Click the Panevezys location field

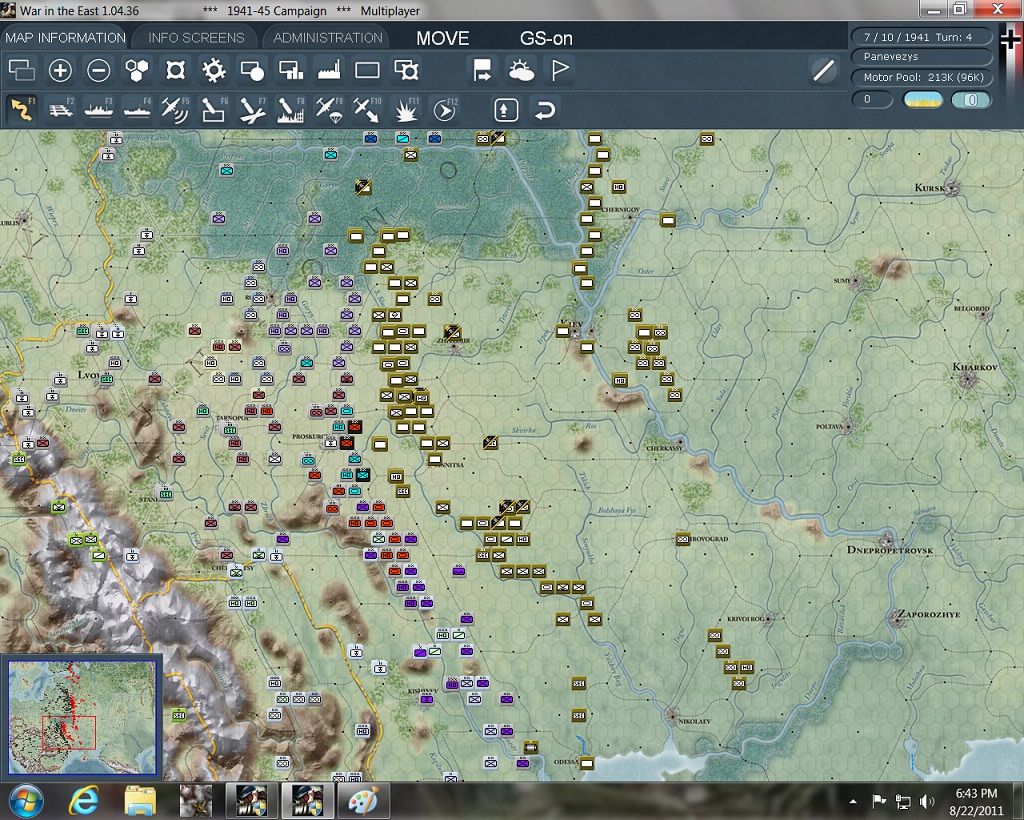click(921, 57)
